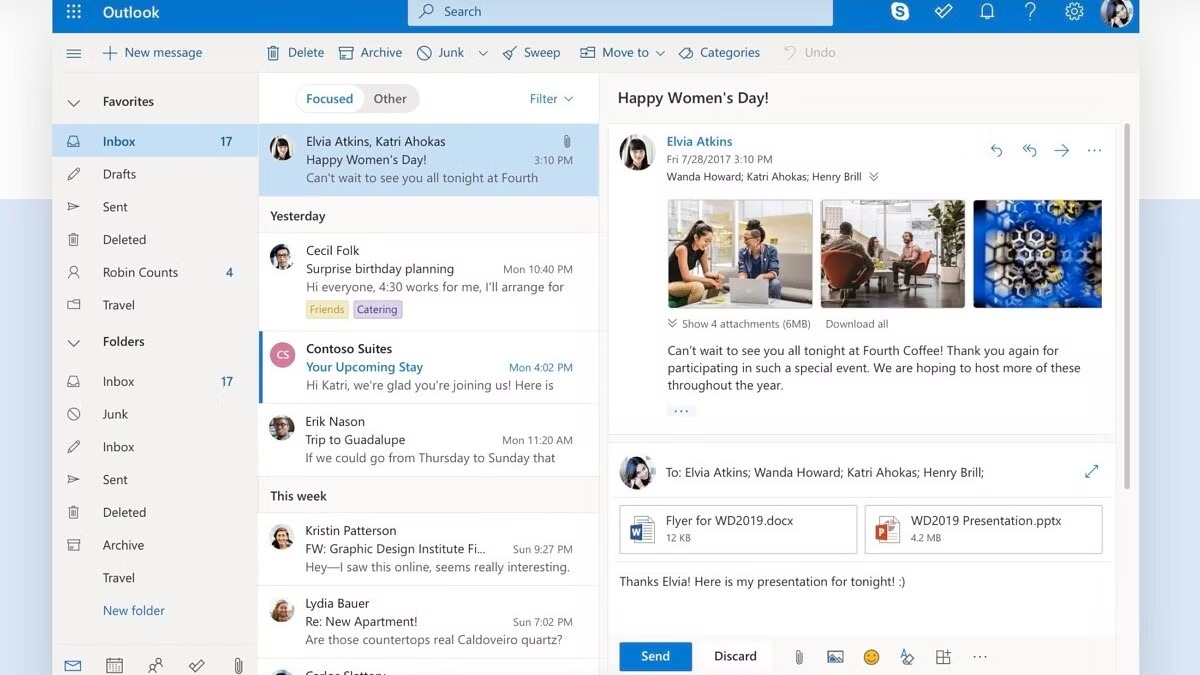
Task: Open Skype chat from the top bar
Action: click(x=899, y=12)
